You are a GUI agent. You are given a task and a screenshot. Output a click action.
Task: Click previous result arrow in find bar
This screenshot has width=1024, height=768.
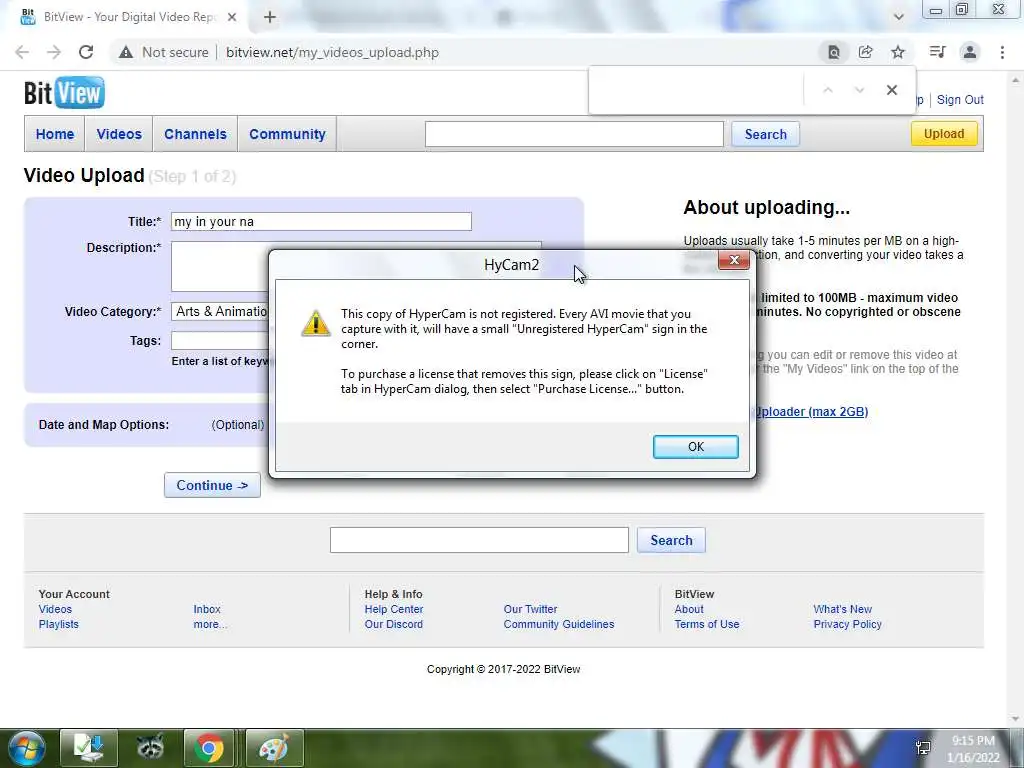(828, 90)
